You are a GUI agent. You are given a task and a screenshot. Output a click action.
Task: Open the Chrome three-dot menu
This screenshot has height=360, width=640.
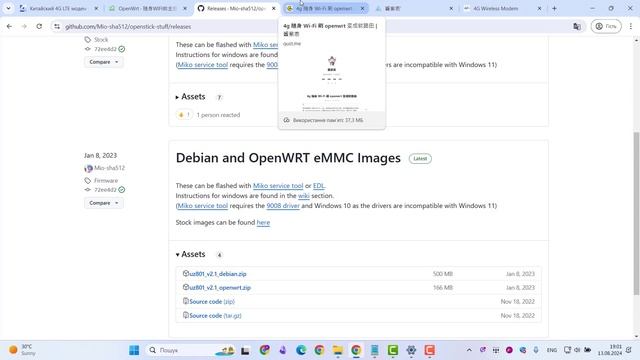[631, 27]
